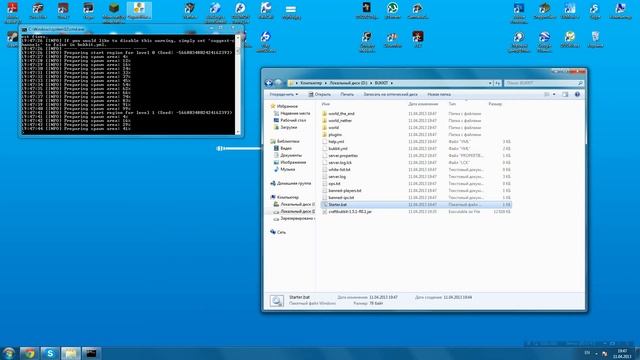Click the Открыть toolbar button
Viewport: 640px width, 360px height.
coord(320,94)
